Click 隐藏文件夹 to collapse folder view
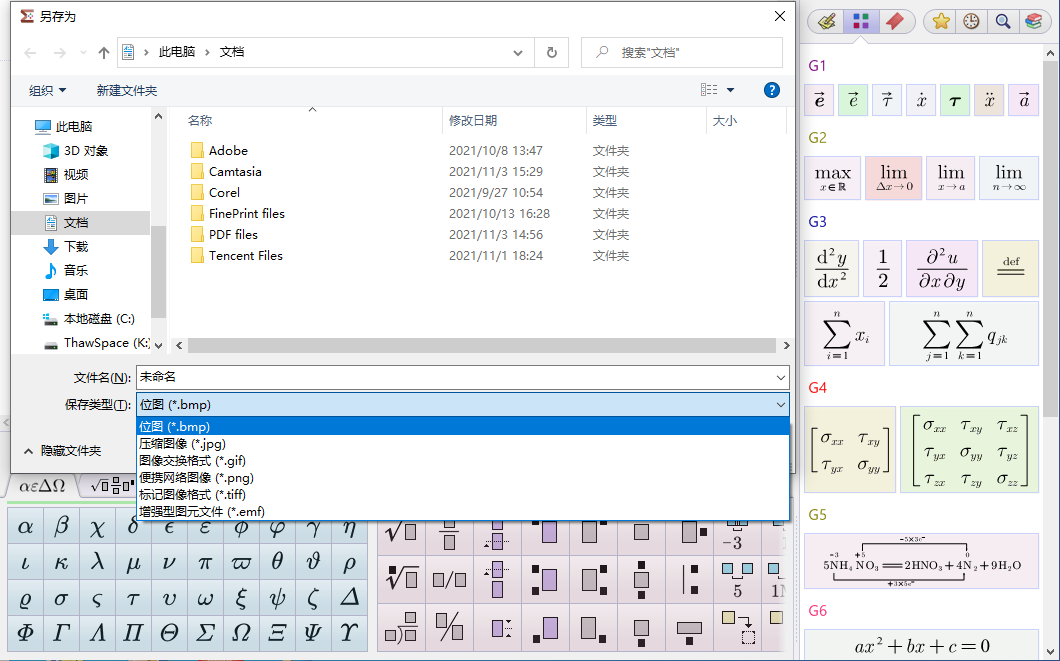Screen dimensions: 1060x661 point(70,451)
